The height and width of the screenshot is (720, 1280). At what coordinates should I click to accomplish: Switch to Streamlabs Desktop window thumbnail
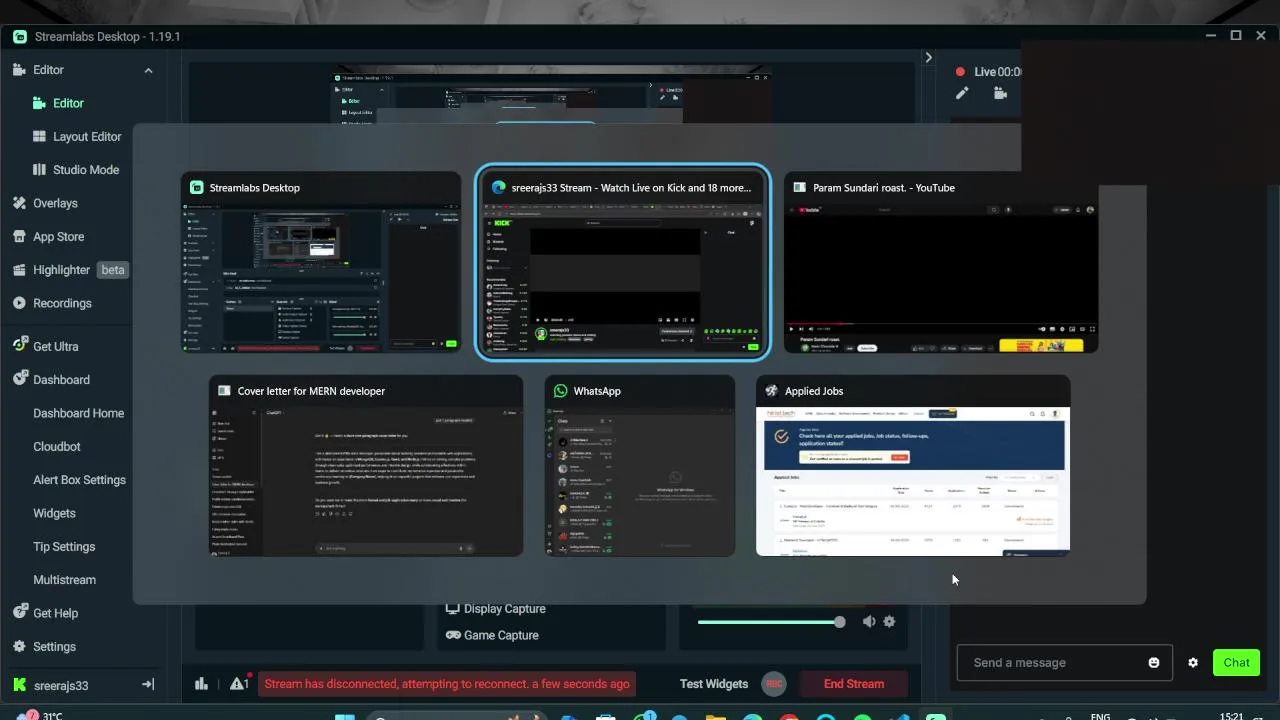[321, 262]
